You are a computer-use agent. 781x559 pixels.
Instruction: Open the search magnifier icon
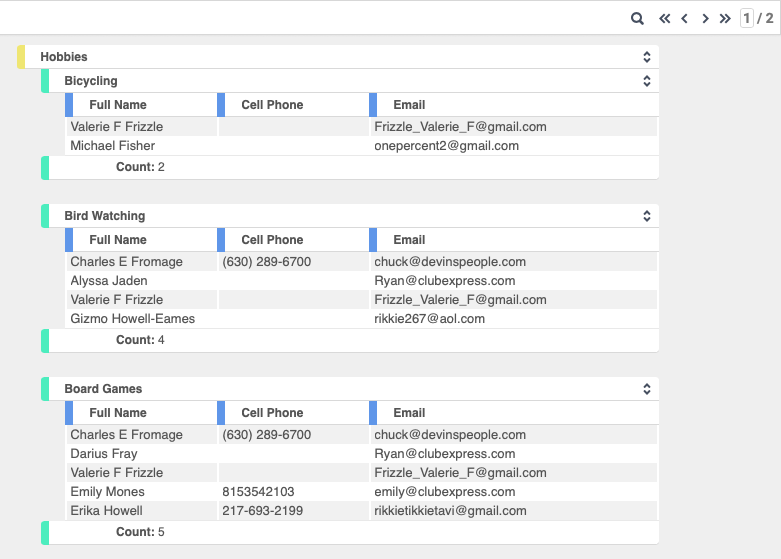[x=637, y=18]
